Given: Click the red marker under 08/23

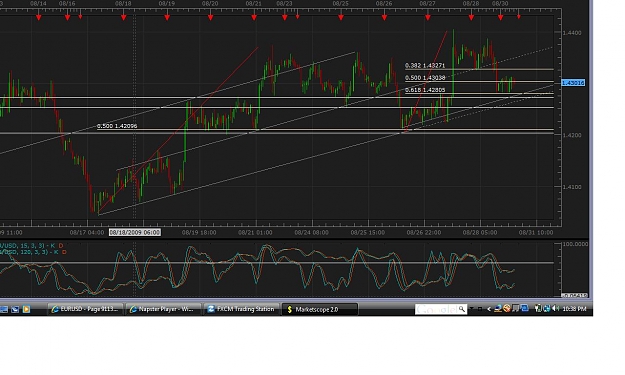Looking at the screenshot, I should click(x=285, y=18).
